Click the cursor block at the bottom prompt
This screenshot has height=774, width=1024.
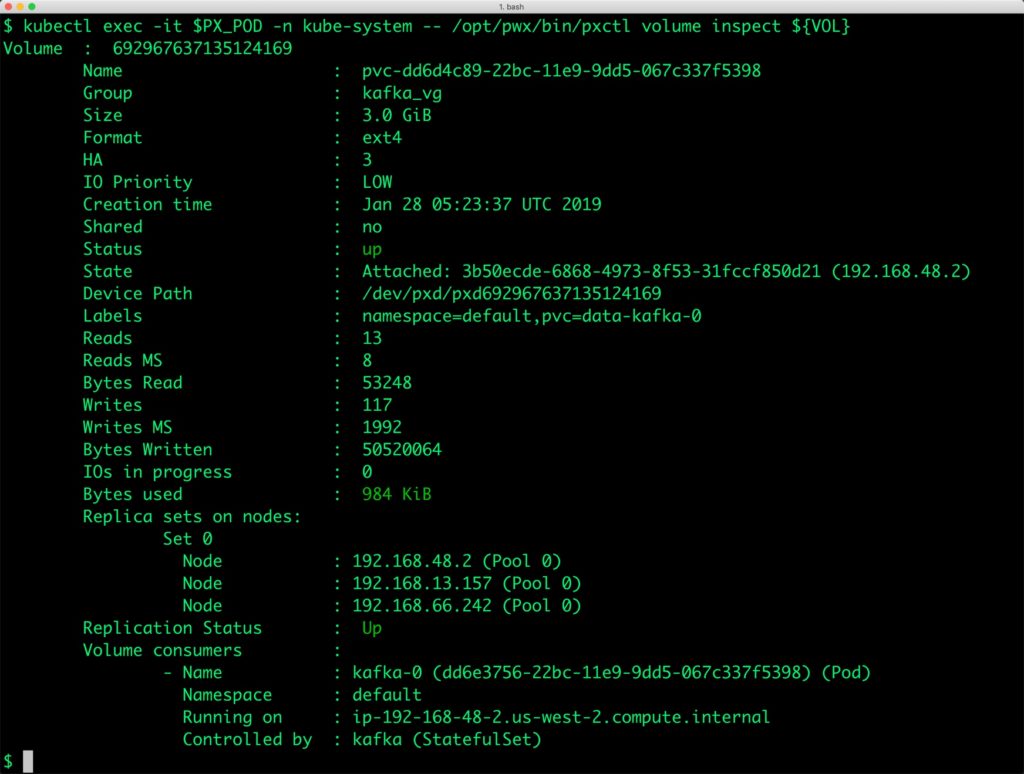pyautogui.click(x=28, y=761)
